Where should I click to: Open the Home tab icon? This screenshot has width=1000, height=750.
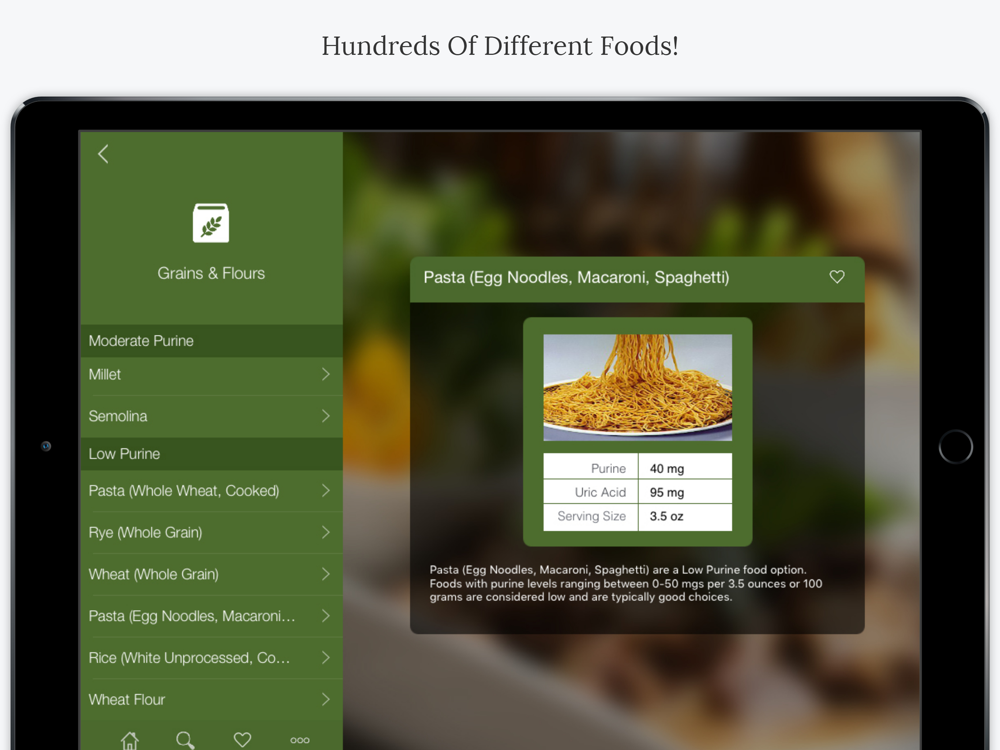coord(129,740)
